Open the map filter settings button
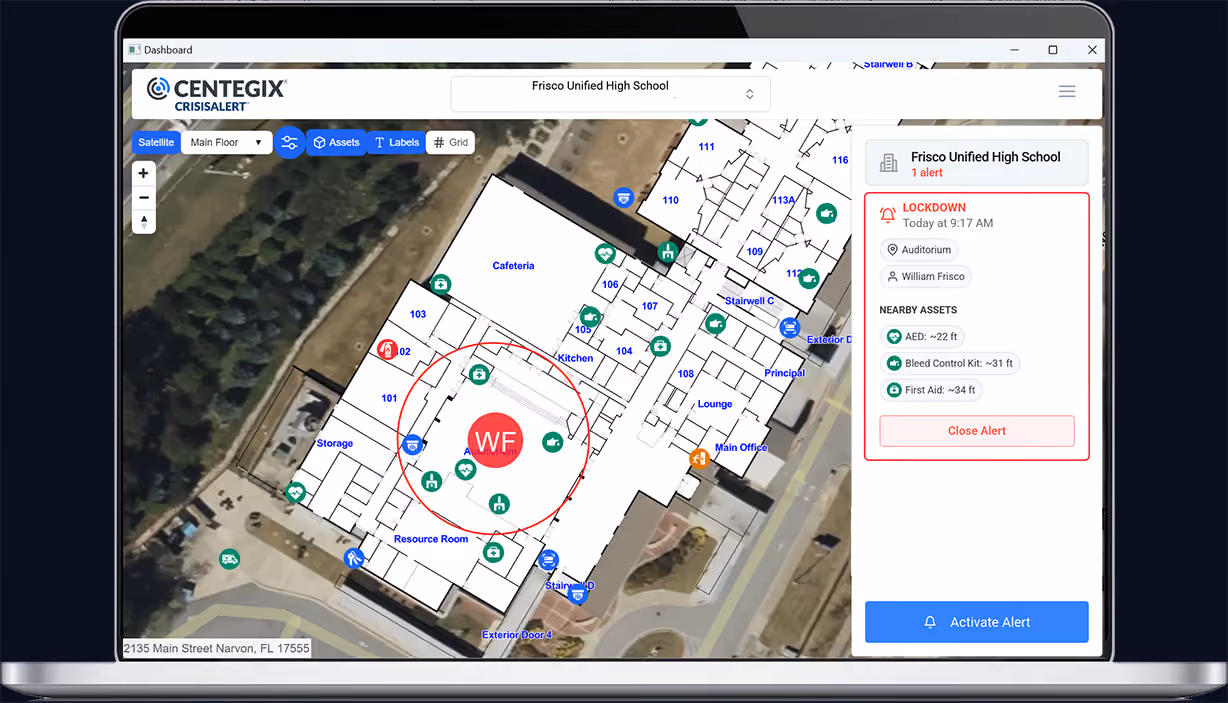 [x=290, y=143]
